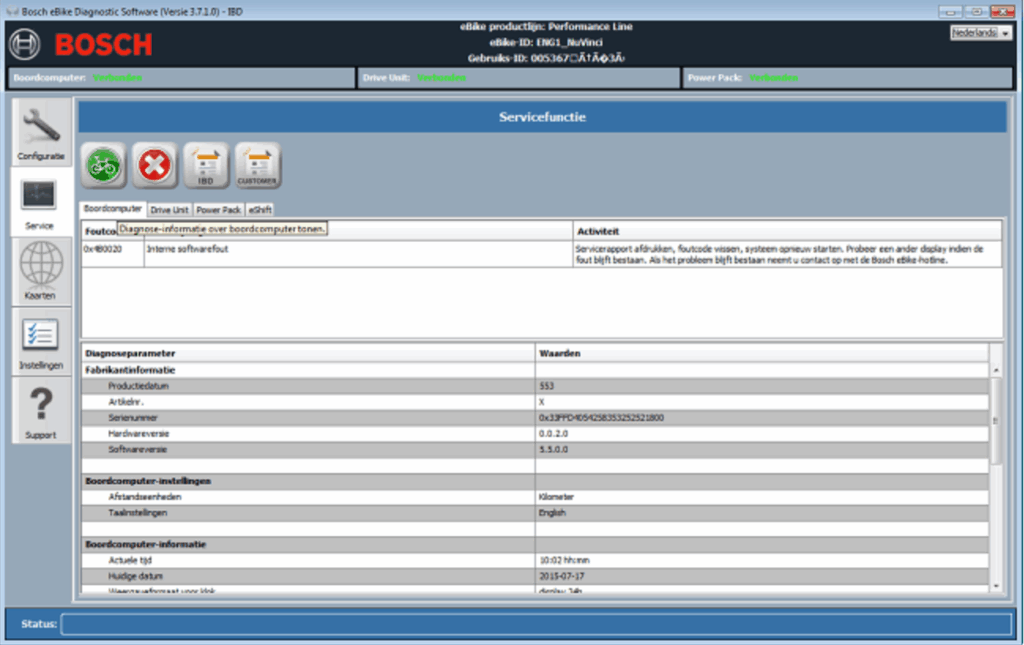The width and height of the screenshot is (1024, 645).
Task: Click the eBike-ID header line
Action: pos(546,42)
